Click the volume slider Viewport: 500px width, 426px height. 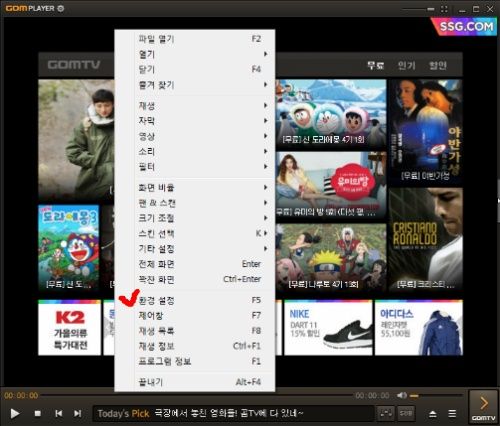click(x=436, y=396)
